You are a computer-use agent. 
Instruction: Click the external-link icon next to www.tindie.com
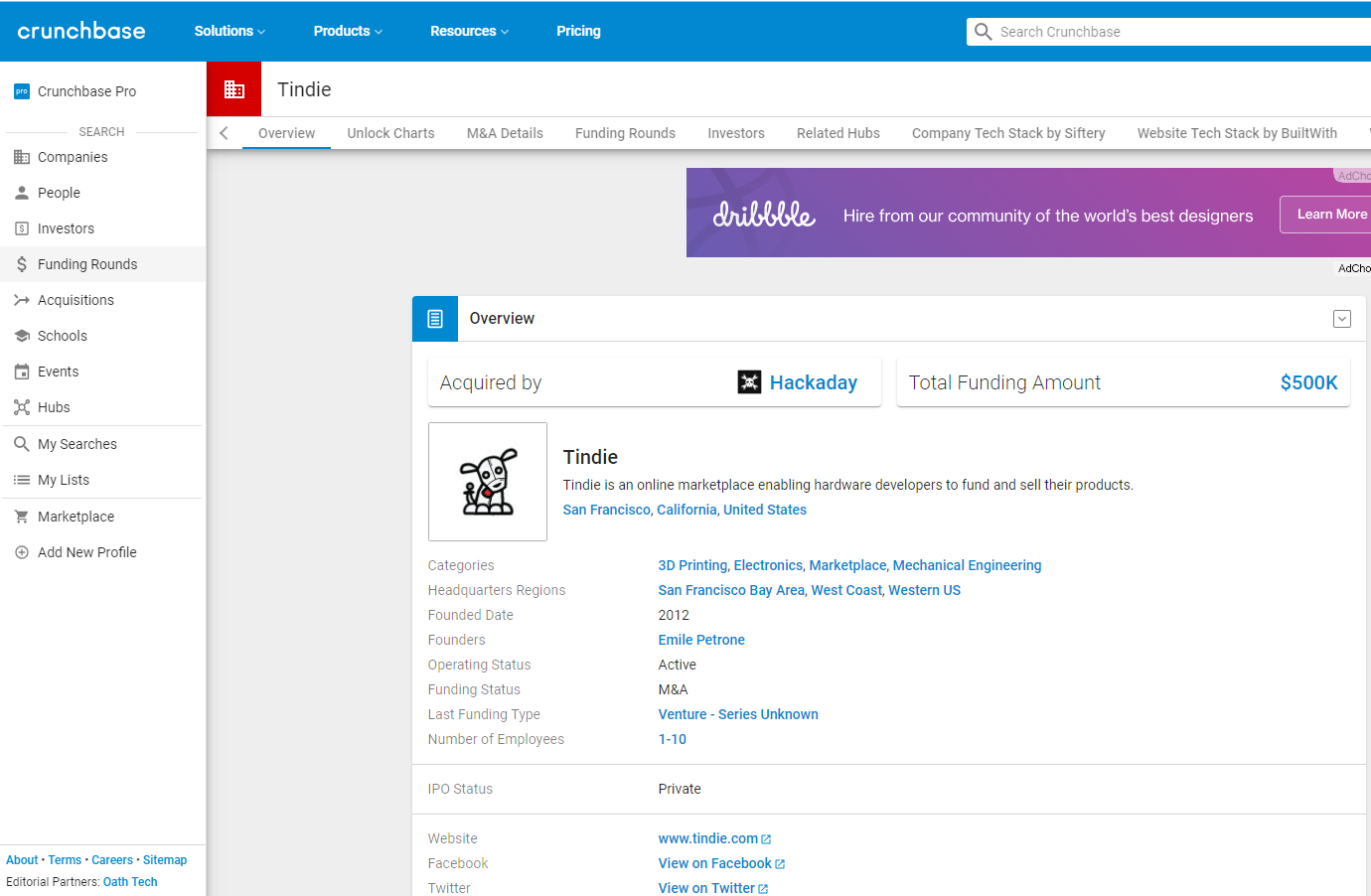[766, 839]
